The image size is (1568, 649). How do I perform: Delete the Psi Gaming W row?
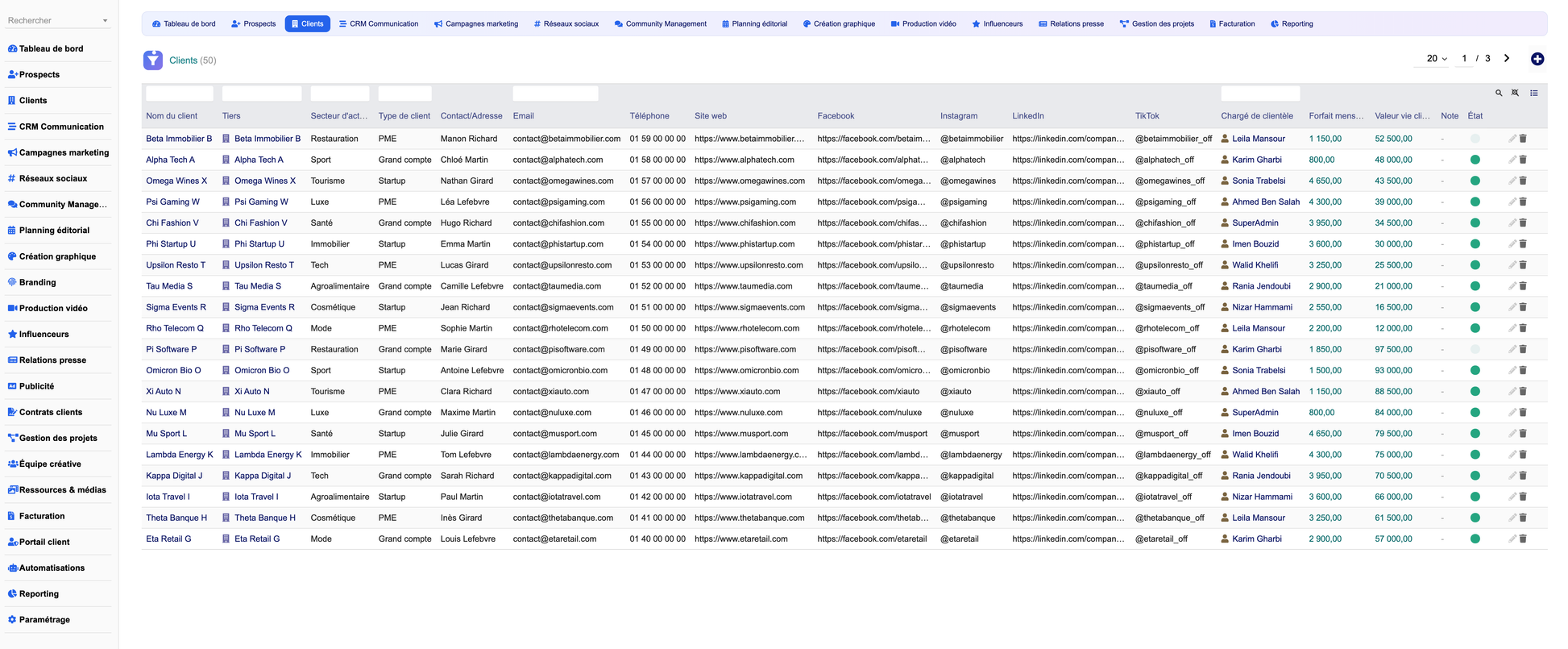1524,202
